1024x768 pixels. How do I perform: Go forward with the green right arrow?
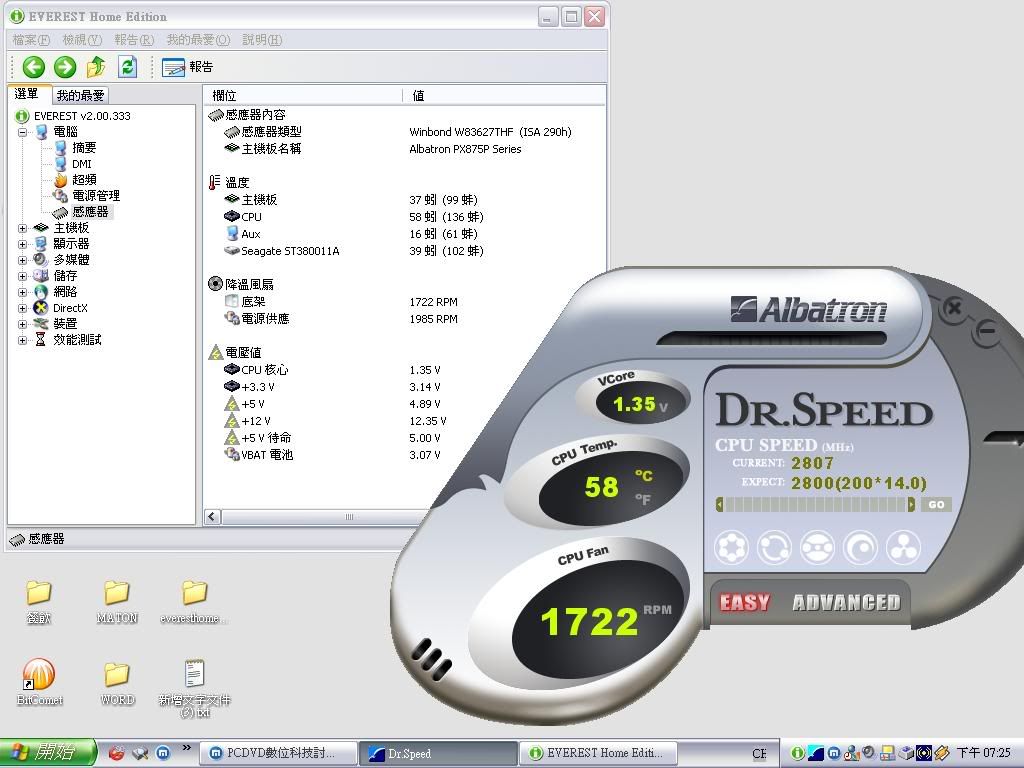click(x=65, y=67)
